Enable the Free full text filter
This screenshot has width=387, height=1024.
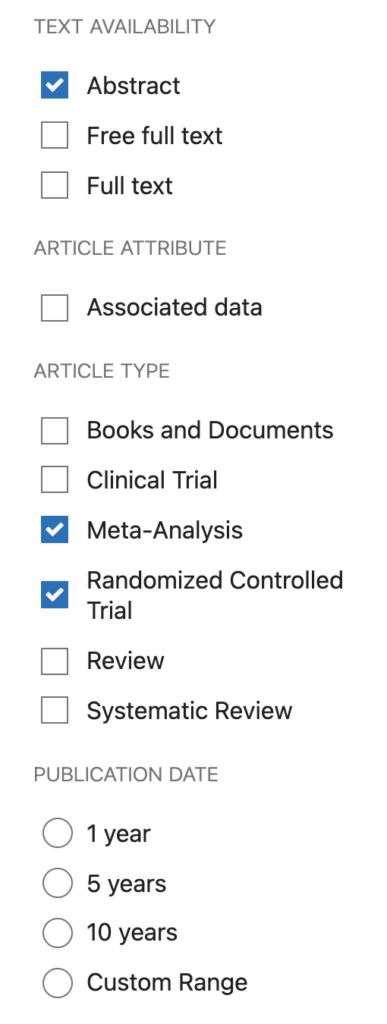(54, 135)
